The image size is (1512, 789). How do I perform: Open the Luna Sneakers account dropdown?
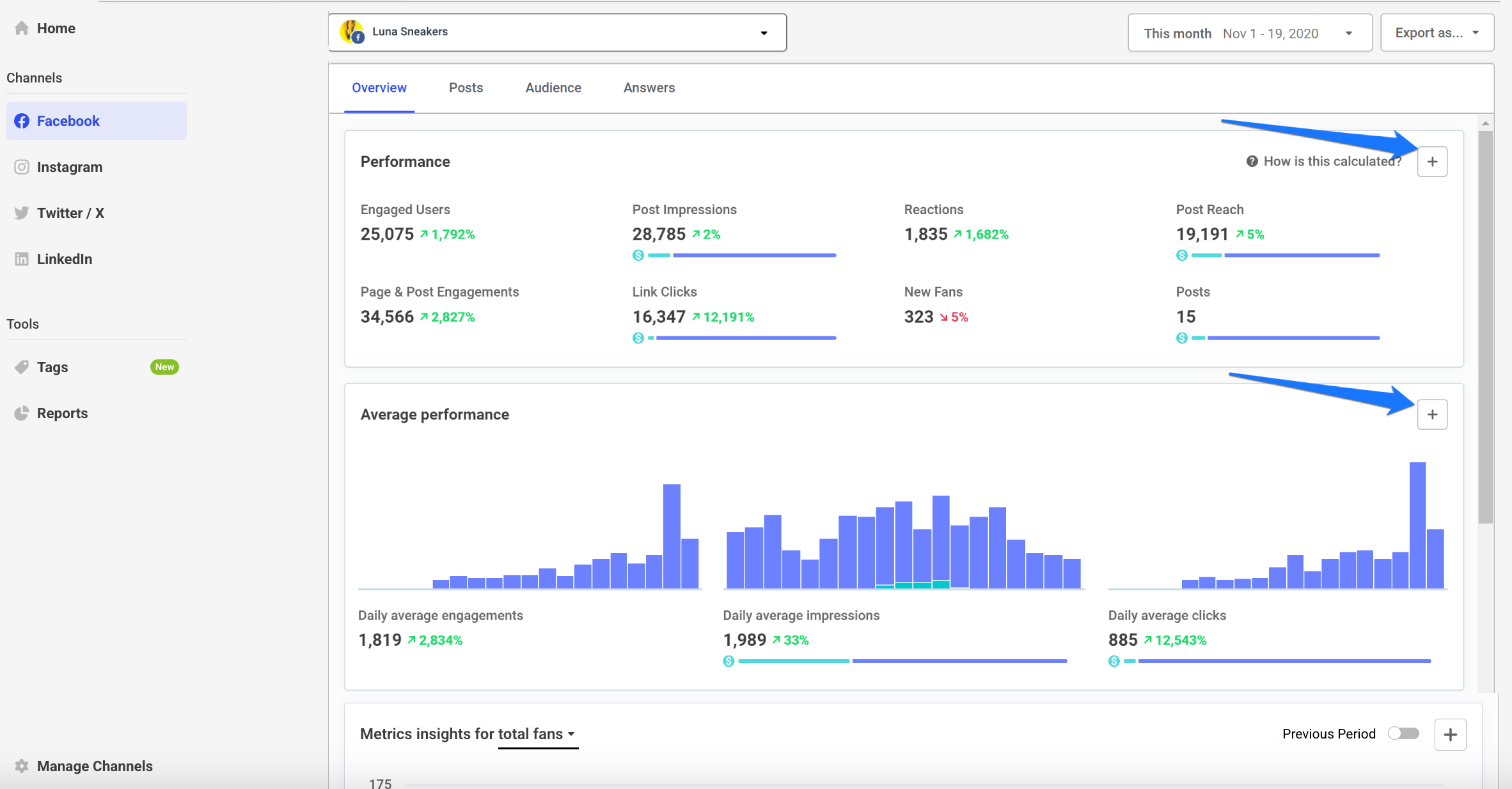556,32
